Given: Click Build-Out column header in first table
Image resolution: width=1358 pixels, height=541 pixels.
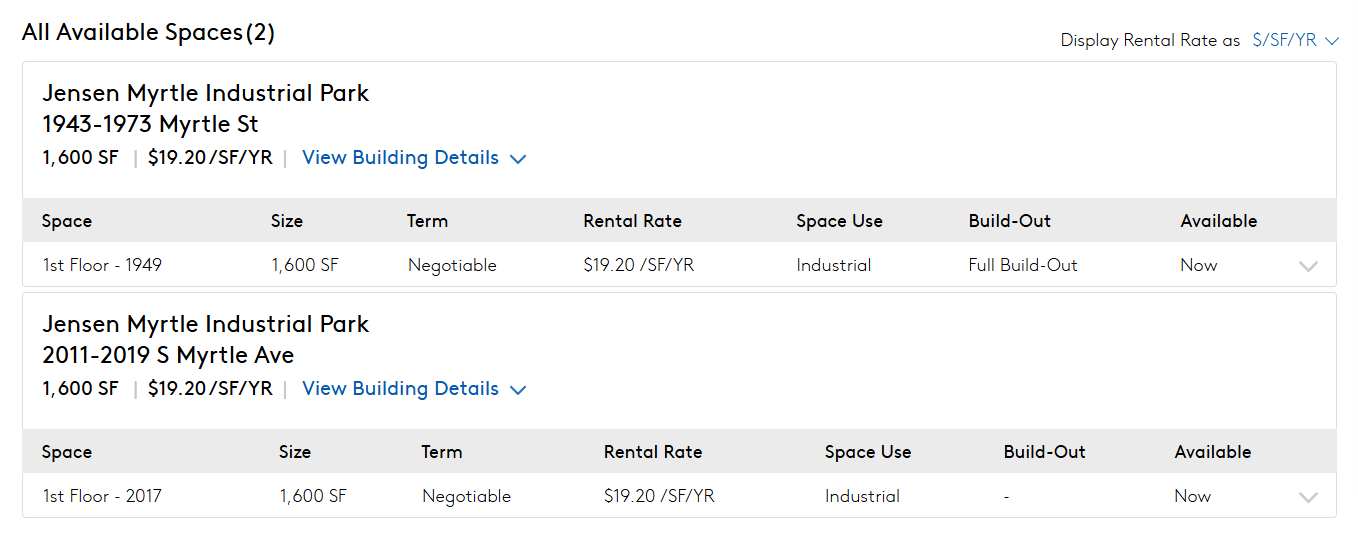Looking at the screenshot, I should [x=1010, y=221].
